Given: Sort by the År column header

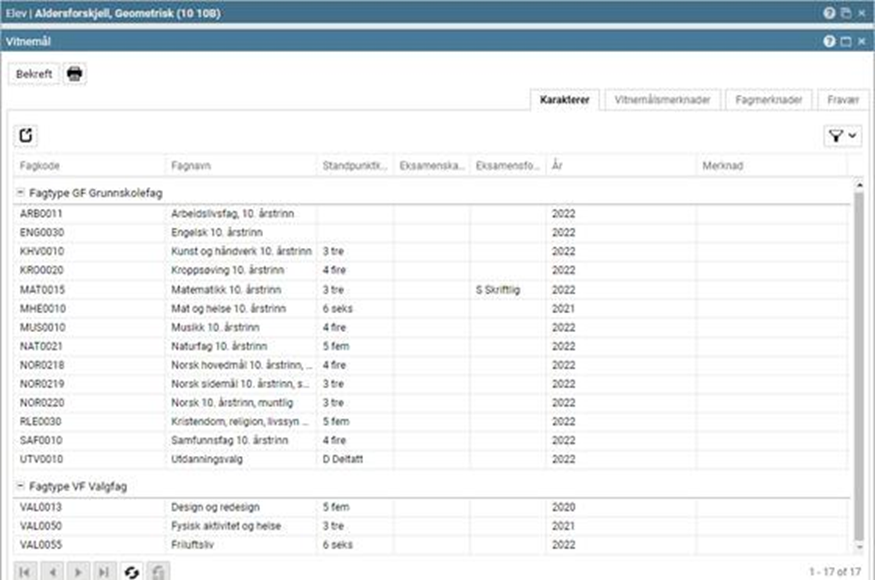Looking at the screenshot, I should 620,165.
